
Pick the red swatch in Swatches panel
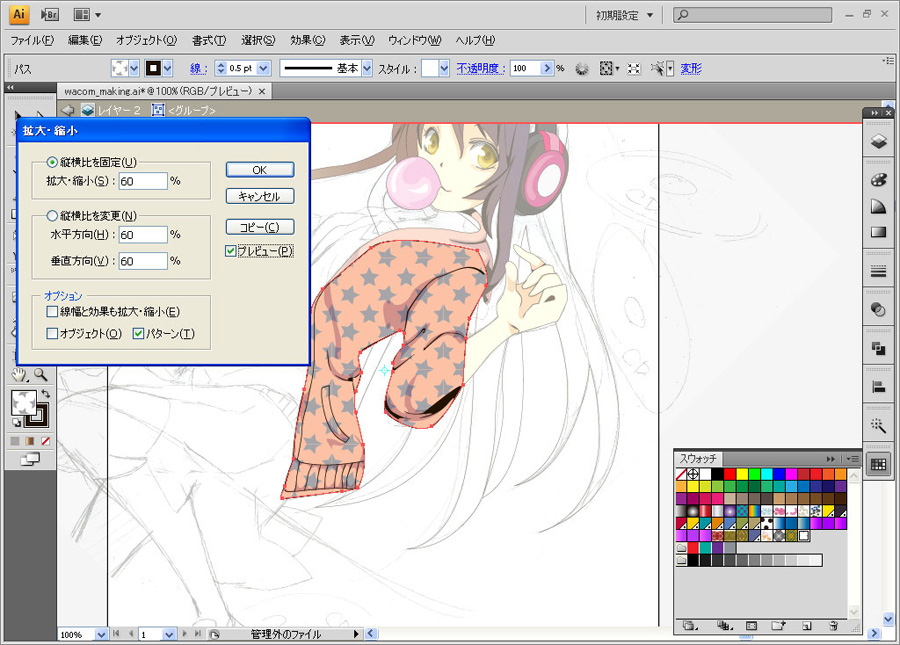730,474
